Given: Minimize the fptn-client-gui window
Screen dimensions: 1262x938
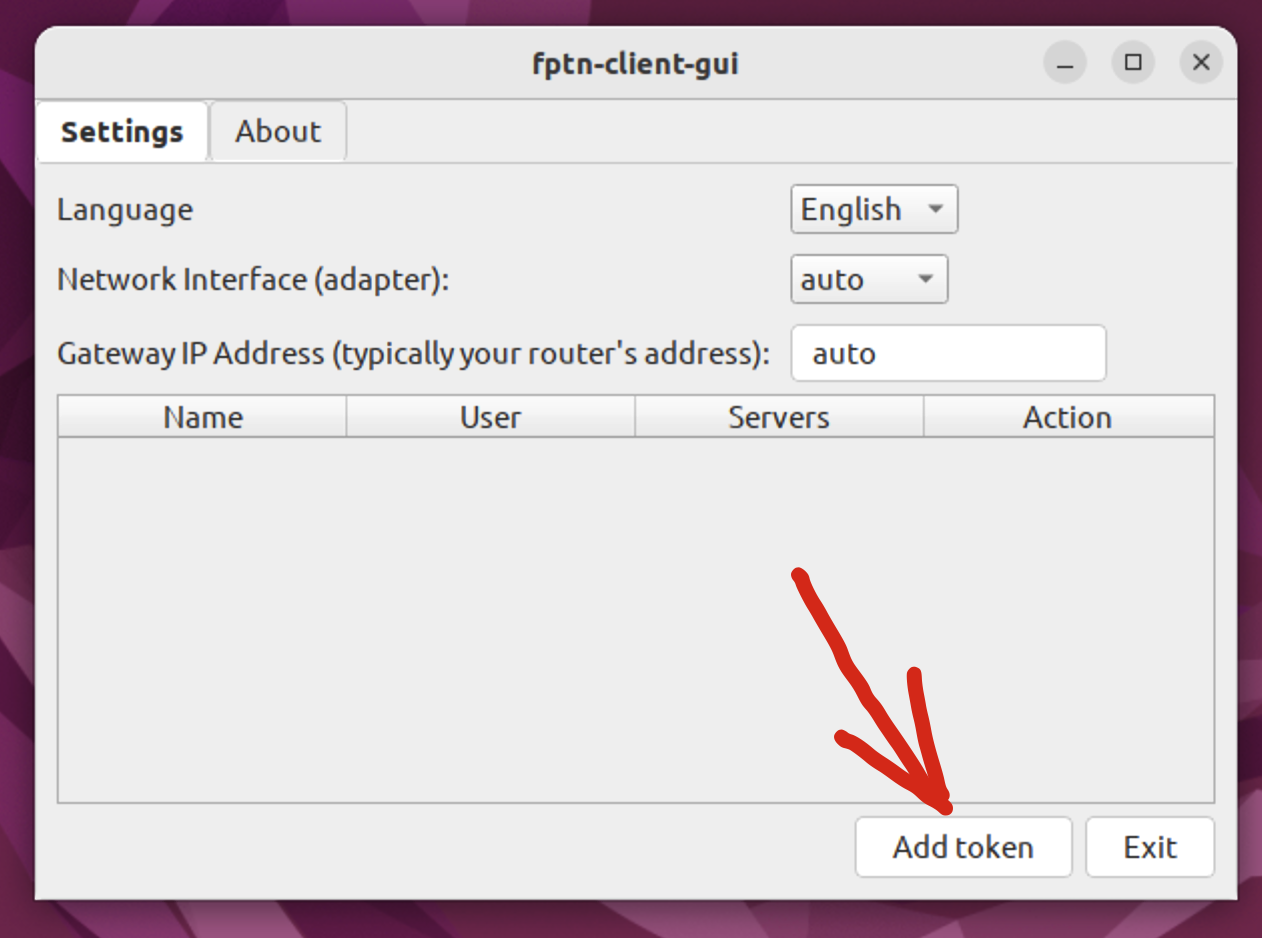Looking at the screenshot, I should pyautogui.click(x=1065, y=62).
